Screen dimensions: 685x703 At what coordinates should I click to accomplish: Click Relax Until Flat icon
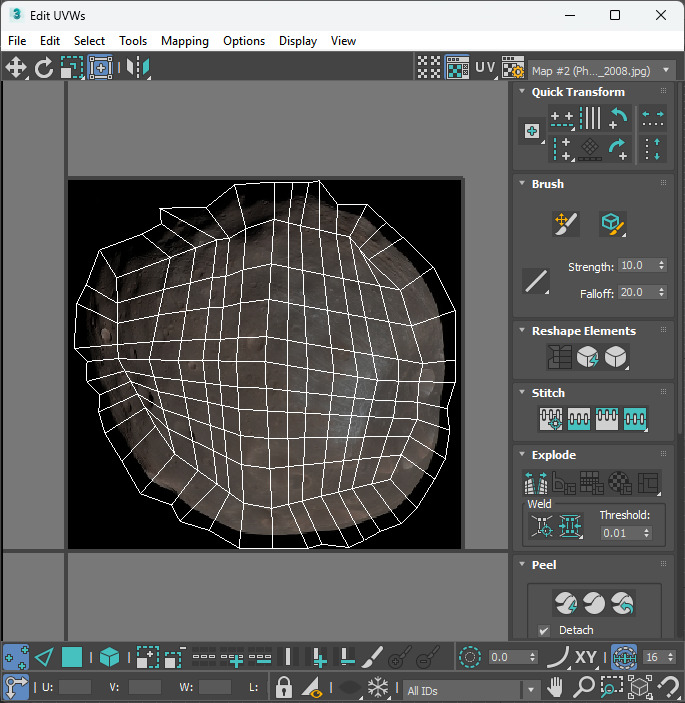click(588, 357)
